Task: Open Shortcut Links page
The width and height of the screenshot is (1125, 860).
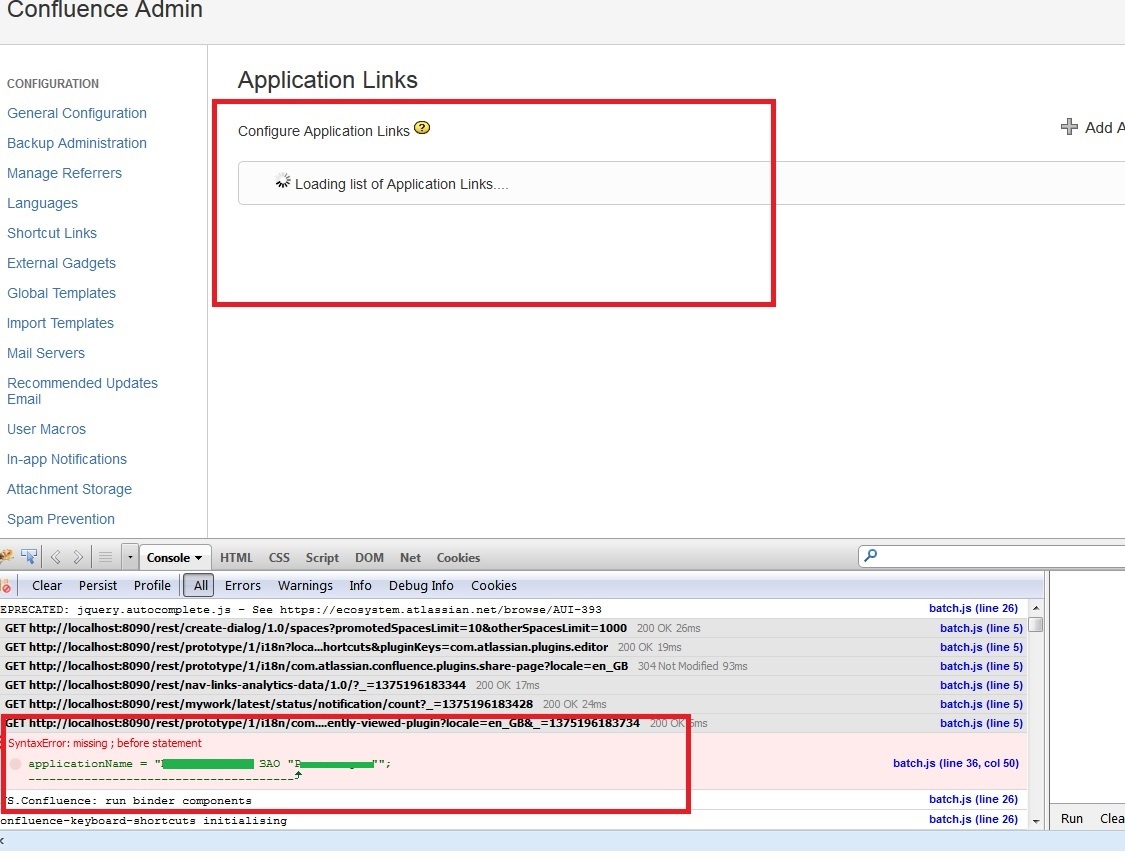Action: (52, 234)
